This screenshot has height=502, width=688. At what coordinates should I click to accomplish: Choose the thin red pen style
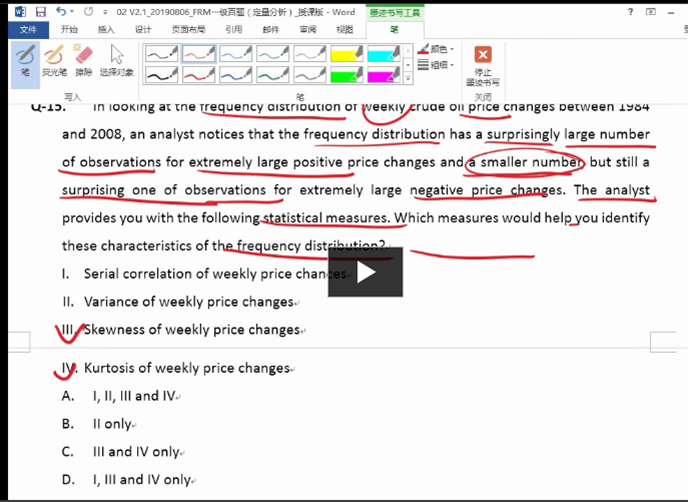(x=199, y=53)
